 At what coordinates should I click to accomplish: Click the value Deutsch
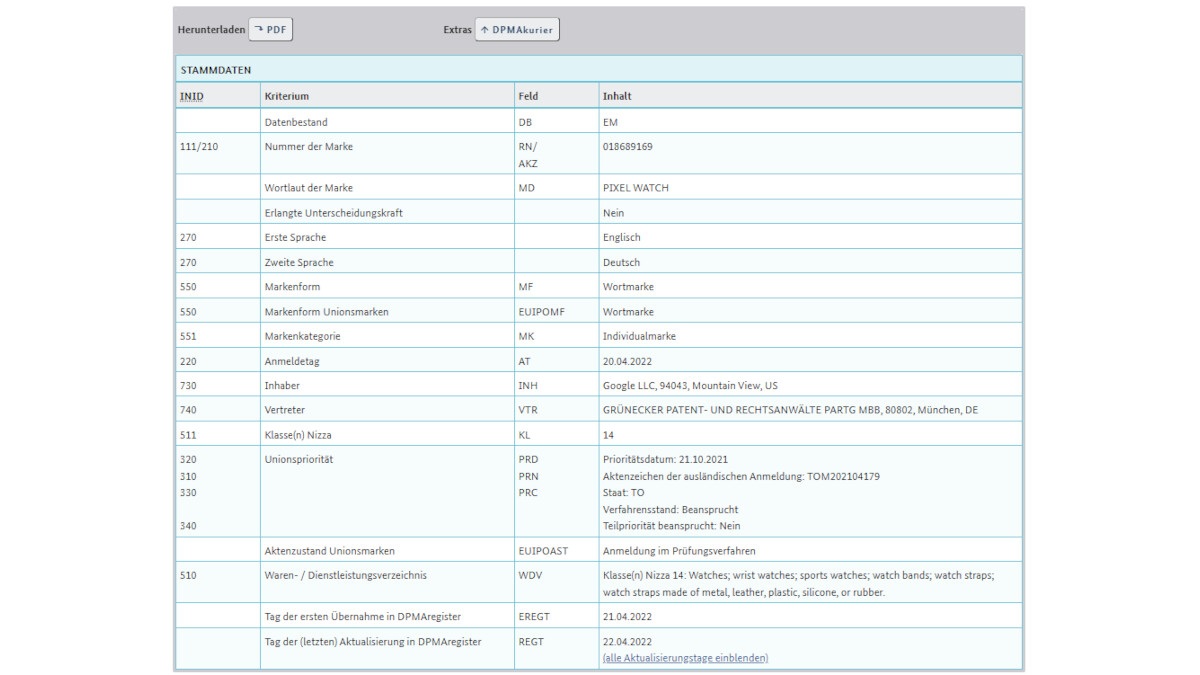coord(622,262)
